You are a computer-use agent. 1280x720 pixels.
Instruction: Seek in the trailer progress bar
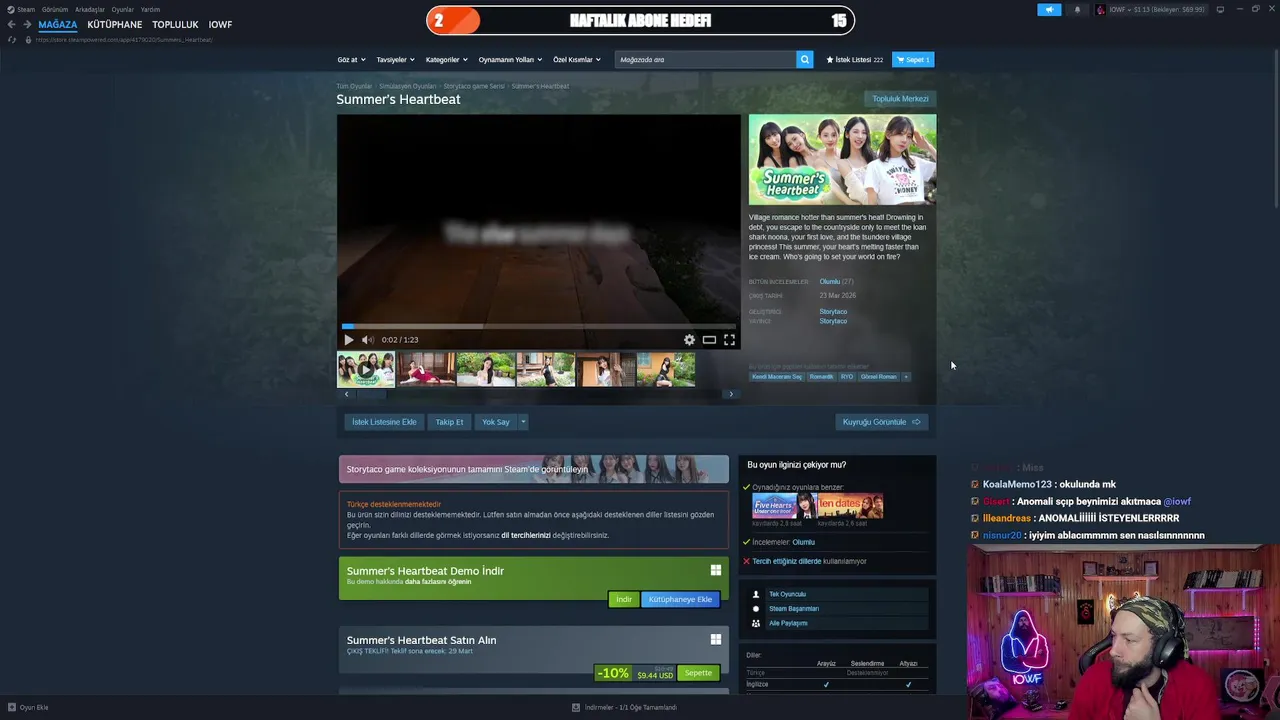click(538, 326)
